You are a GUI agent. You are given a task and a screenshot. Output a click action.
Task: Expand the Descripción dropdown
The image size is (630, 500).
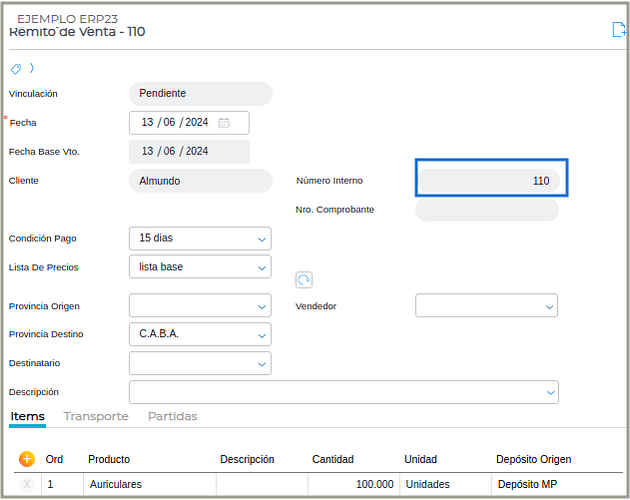pos(550,393)
